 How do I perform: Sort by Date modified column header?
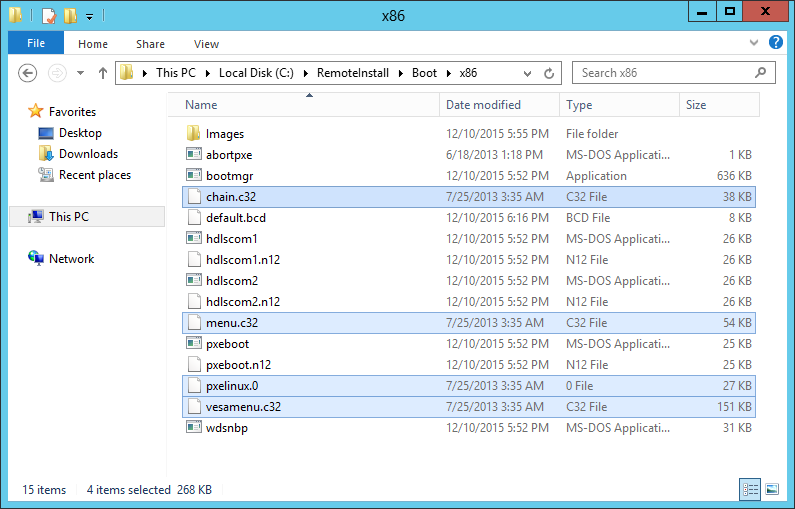pos(499,105)
